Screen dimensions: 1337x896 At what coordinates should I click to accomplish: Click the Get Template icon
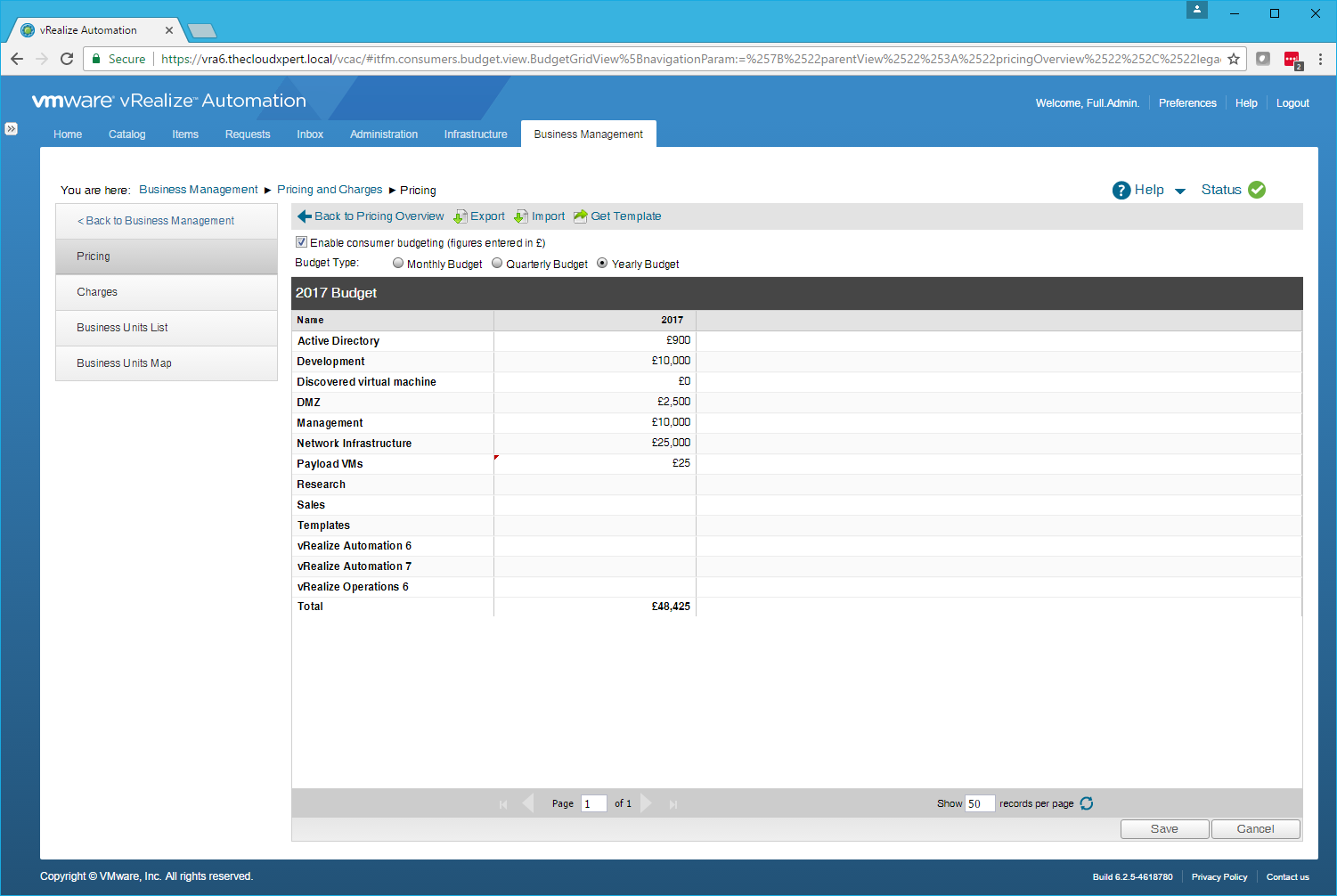click(581, 216)
